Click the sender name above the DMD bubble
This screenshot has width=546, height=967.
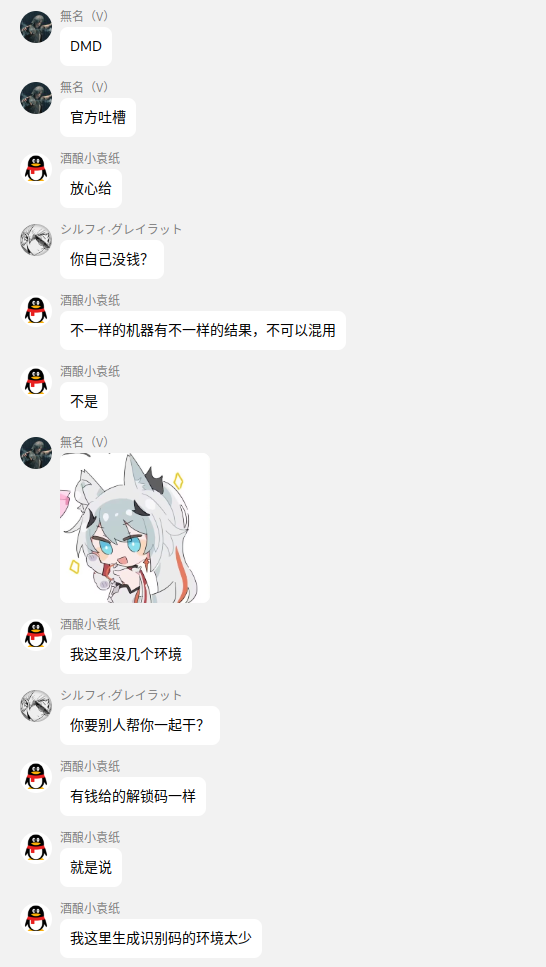(85, 17)
